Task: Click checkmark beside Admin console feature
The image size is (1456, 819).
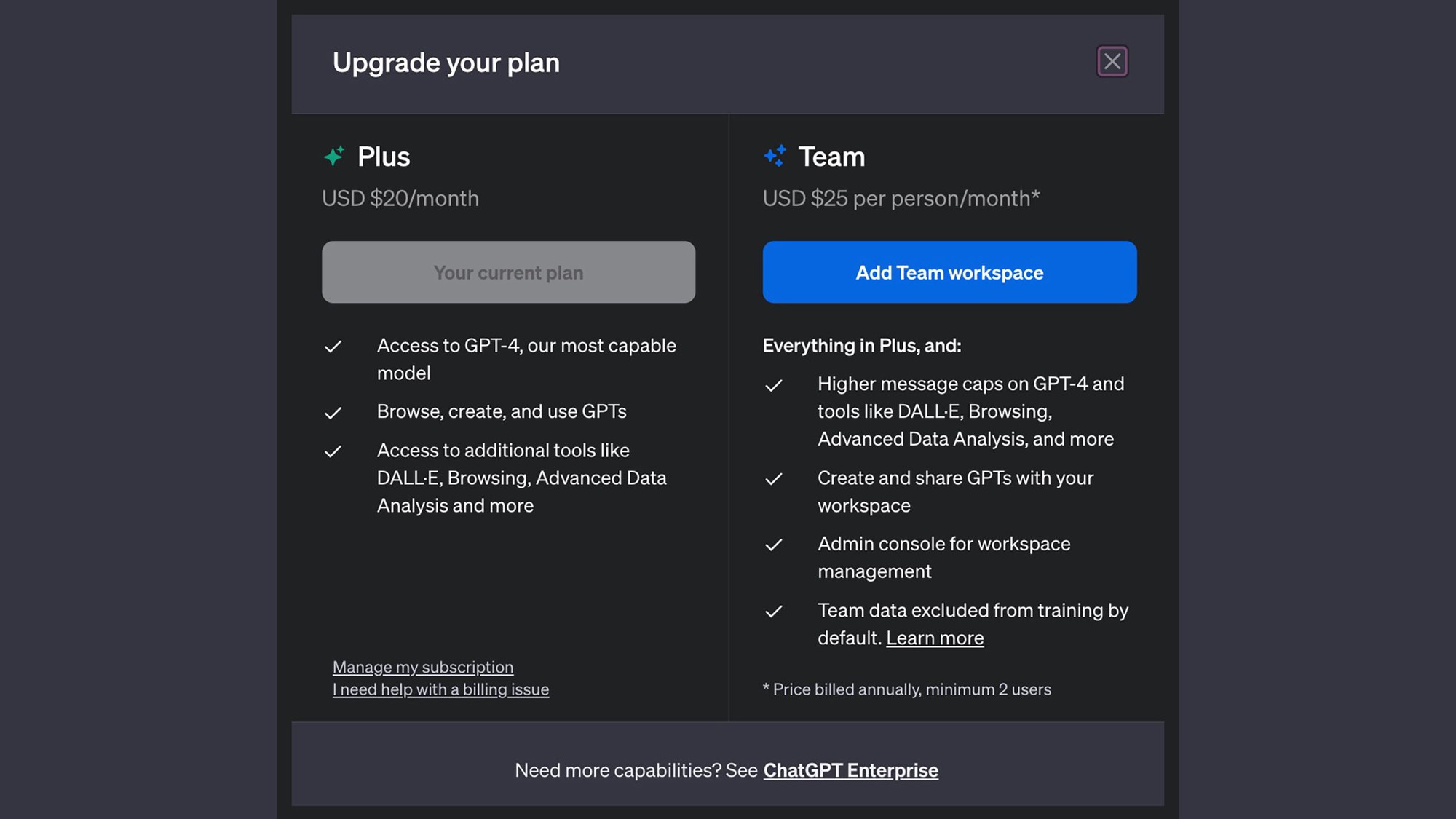Action: (x=773, y=545)
